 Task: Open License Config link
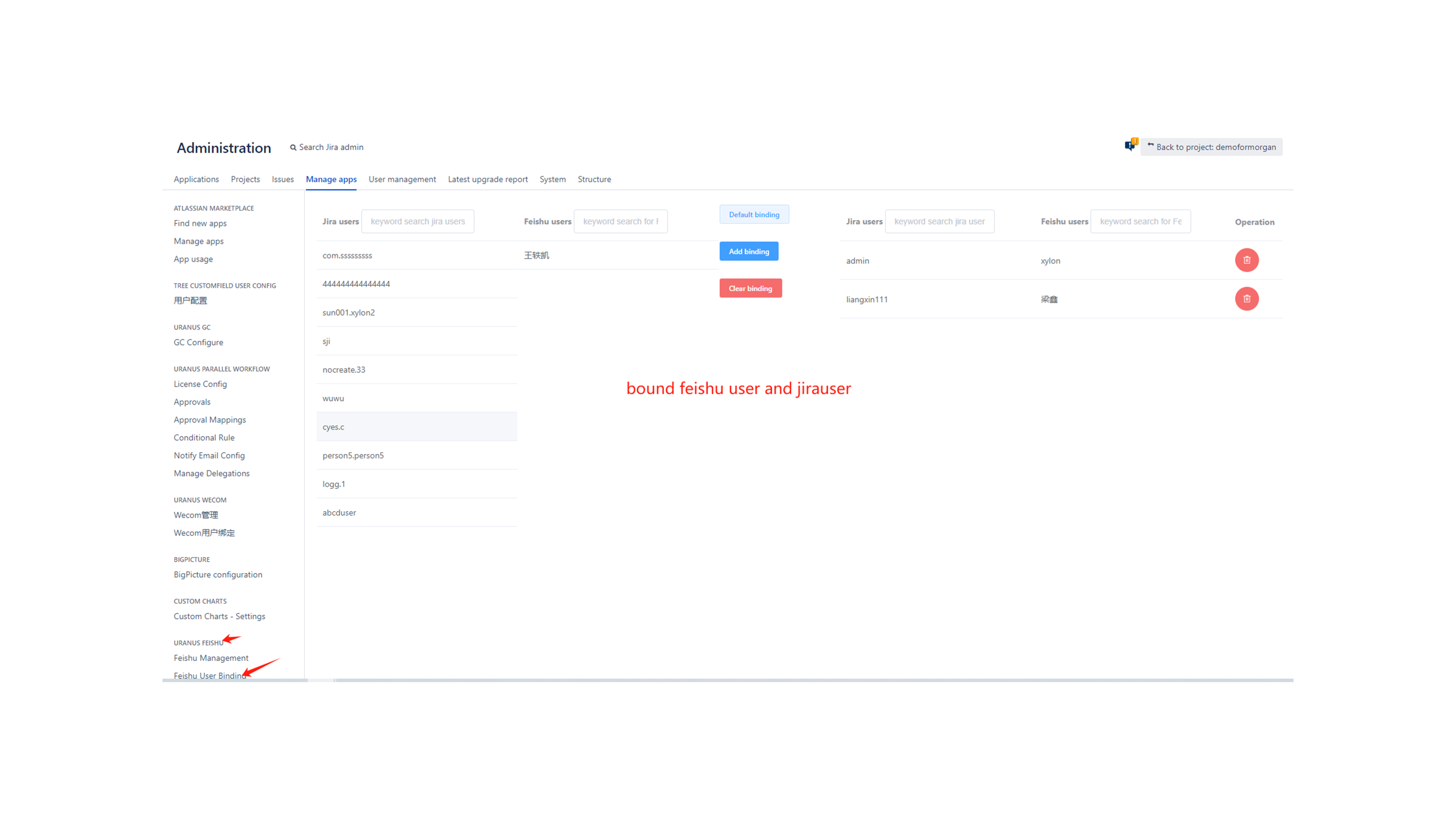(200, 384)
